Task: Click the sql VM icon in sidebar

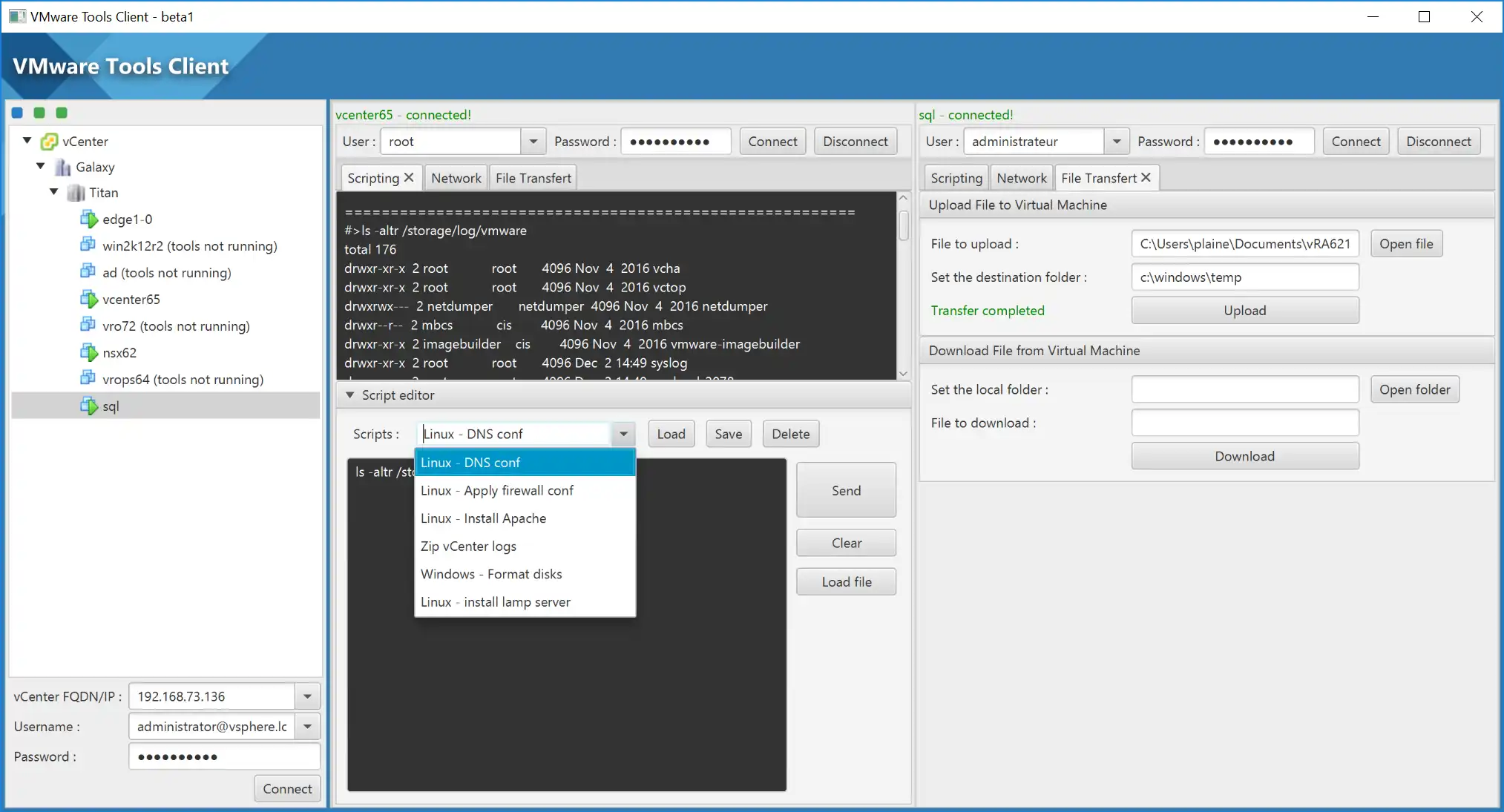Action: coord(89,406)
